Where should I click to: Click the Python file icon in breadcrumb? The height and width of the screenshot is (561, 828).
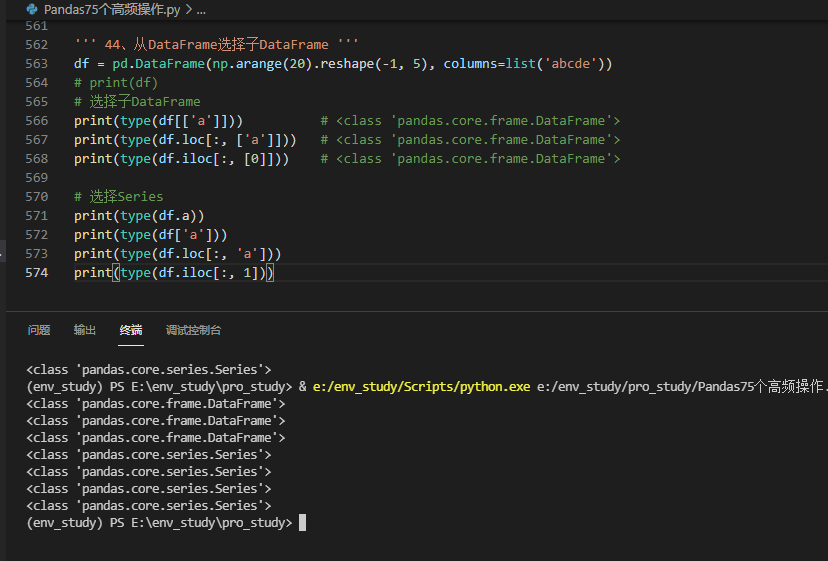tap(32, 9)
